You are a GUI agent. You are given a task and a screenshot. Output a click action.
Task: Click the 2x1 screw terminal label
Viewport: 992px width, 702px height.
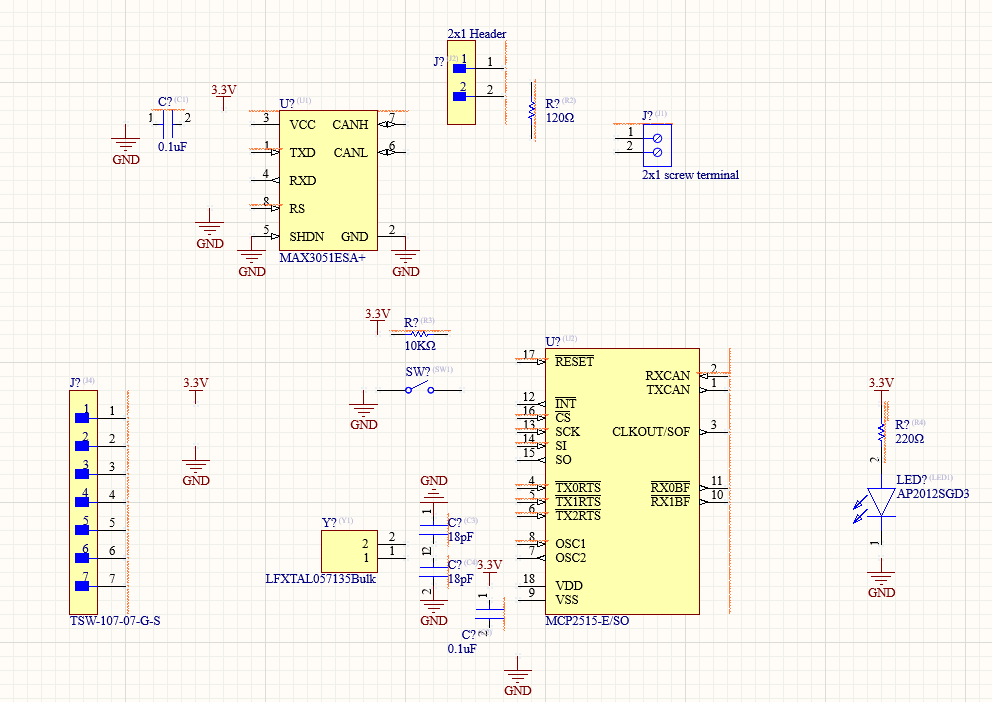690,175
